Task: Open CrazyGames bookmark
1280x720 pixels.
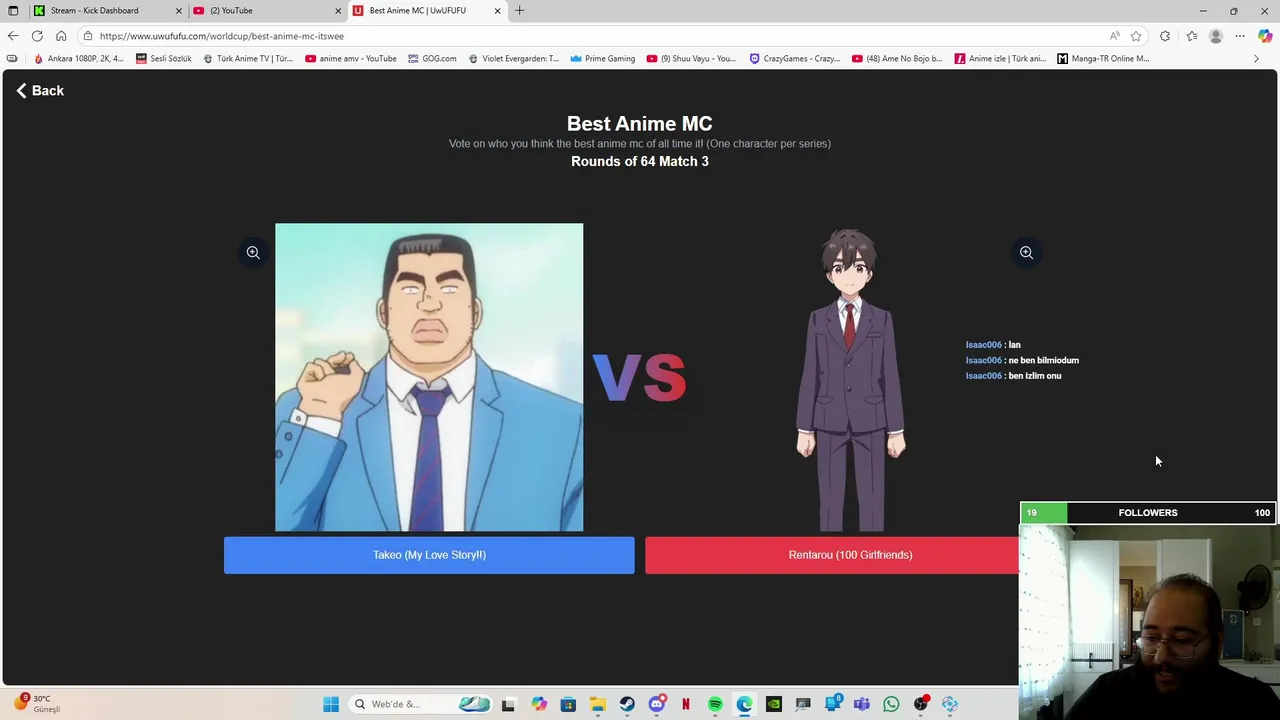Action: (x=795, y=59)
